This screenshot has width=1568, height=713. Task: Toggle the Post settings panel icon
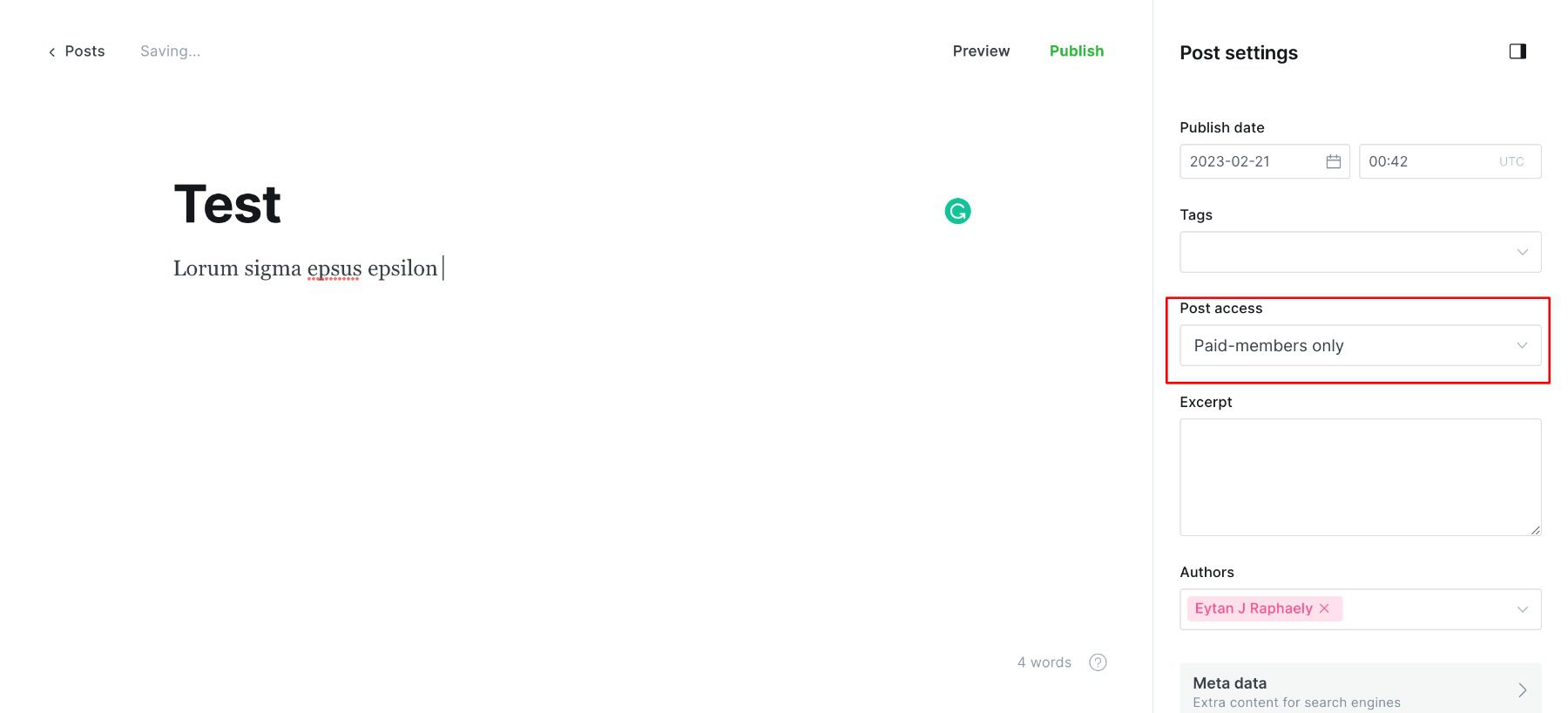tap(1517, 51)
